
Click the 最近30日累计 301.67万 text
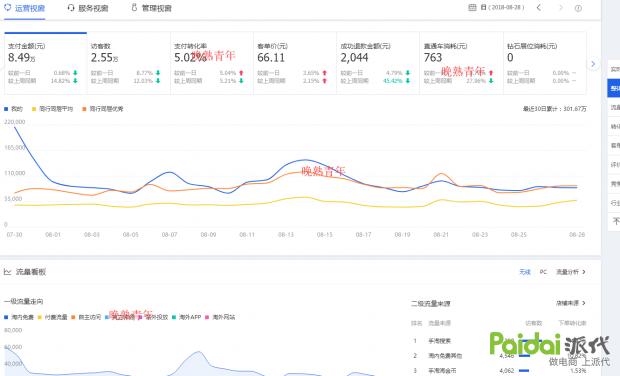tap(554, 109)
